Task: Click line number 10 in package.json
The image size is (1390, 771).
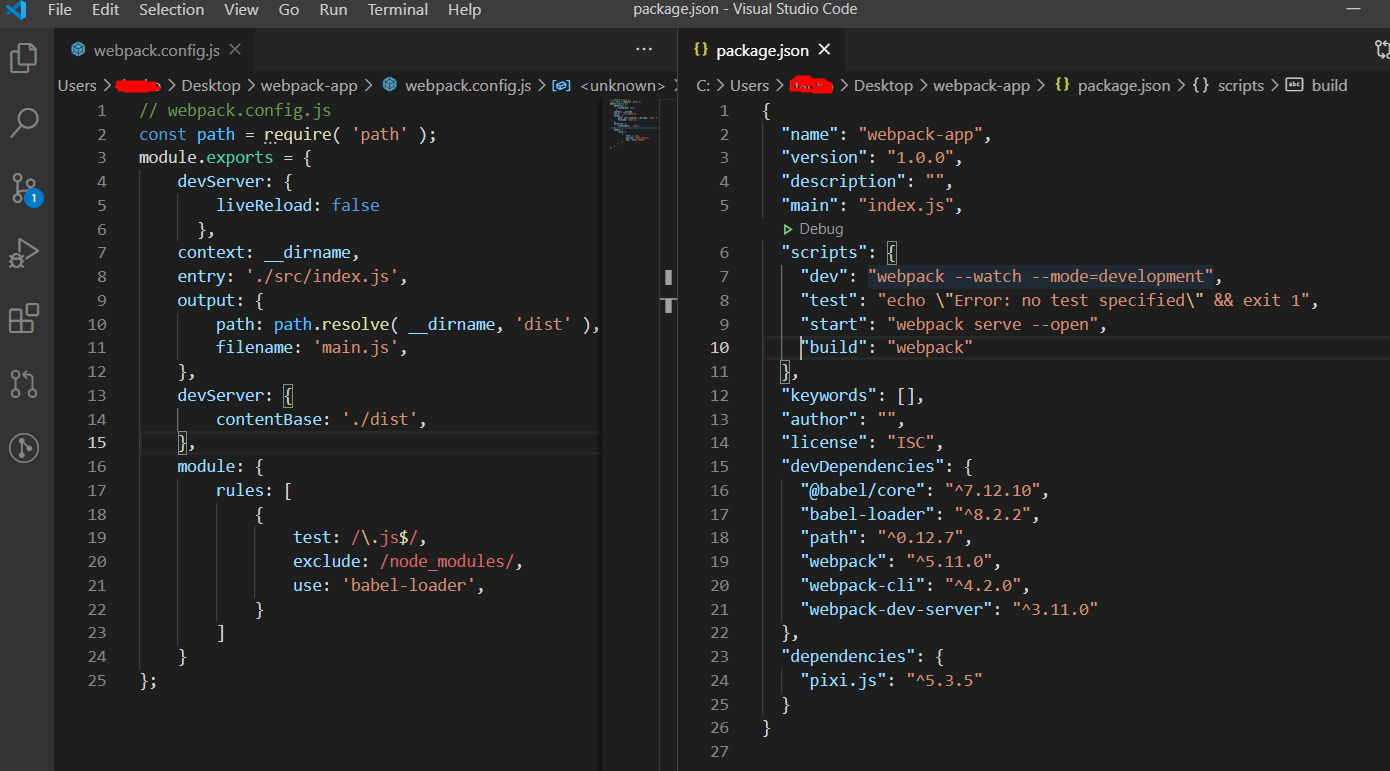Action: [x=719, y=348]
